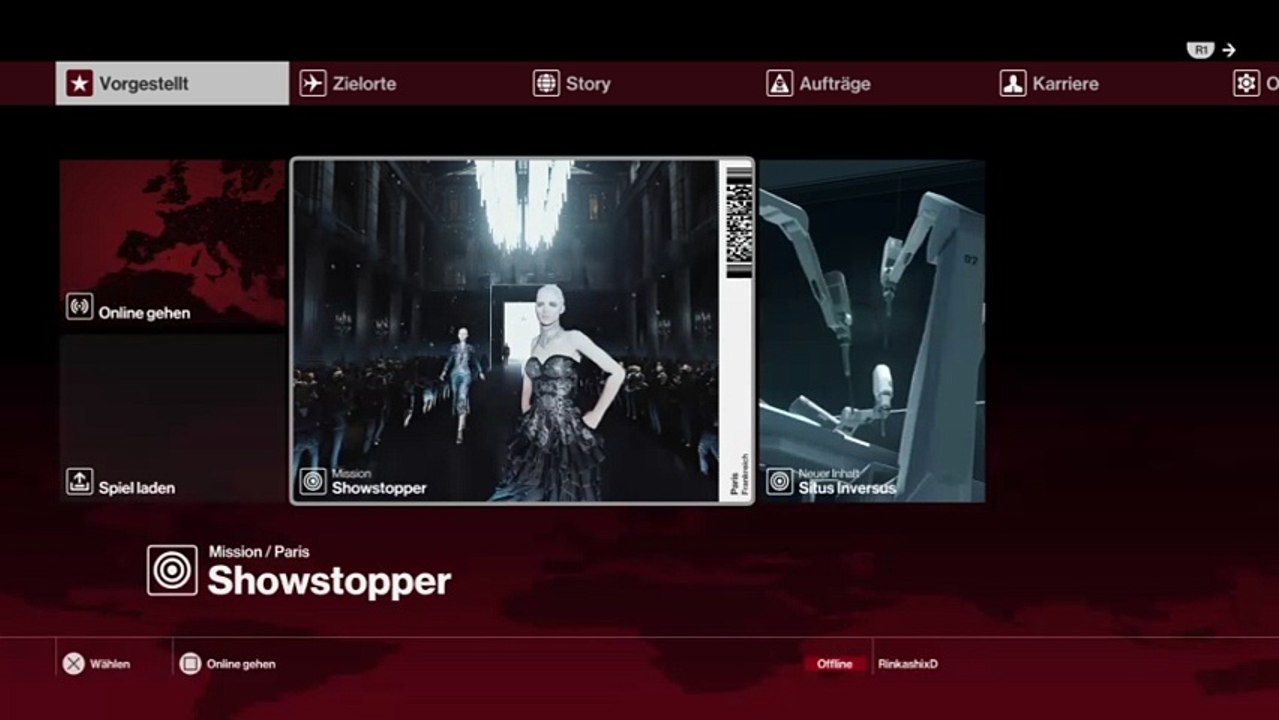Screen dimensions: 1279x720
Task: Click the broadcast icon on Online gehen tile
Action: click(x=80, y=307)
